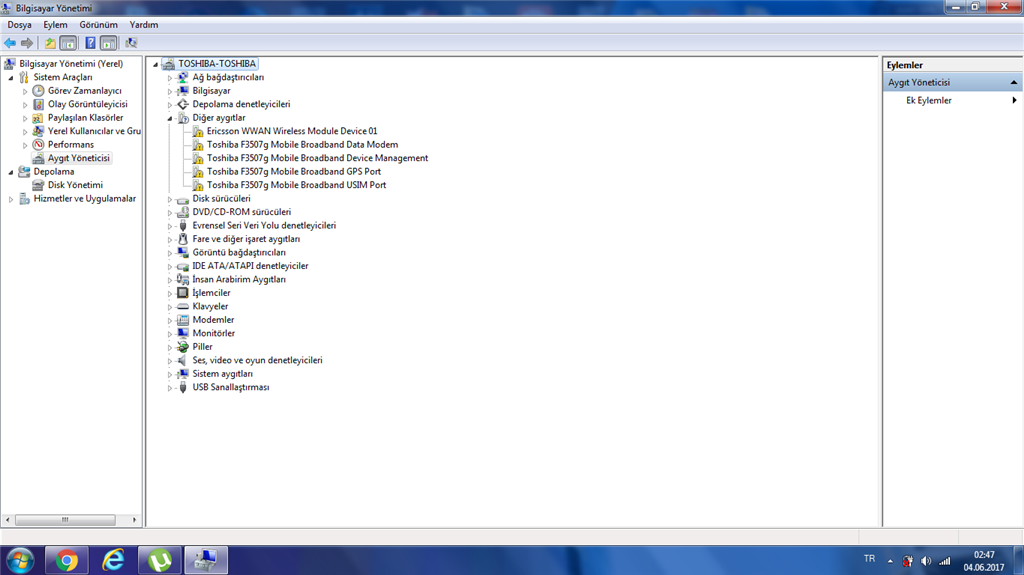This screenshot has height=575, width=1024.
Task: Expand the Modemler category
Action: (x=170, y=320)
